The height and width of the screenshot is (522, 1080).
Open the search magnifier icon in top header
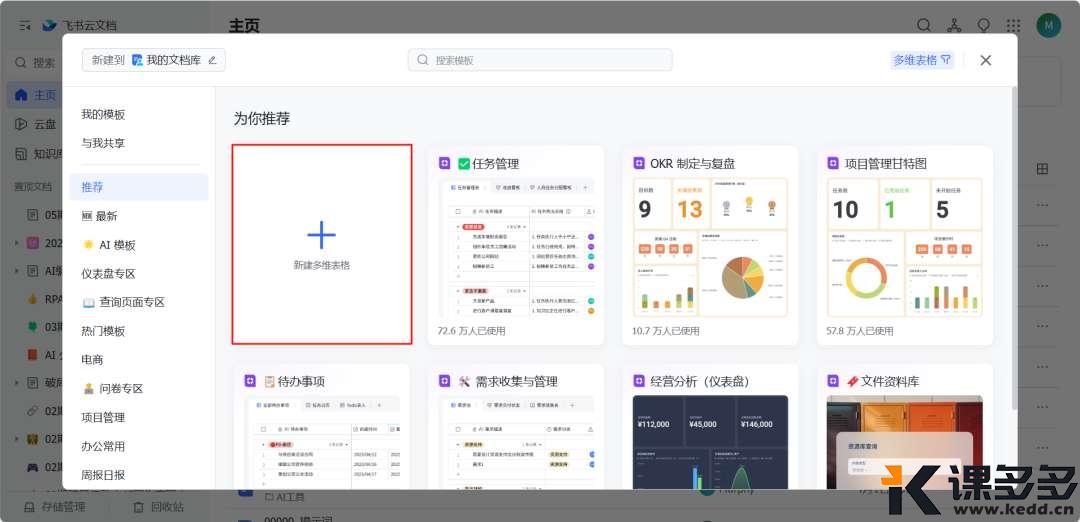[x=924, y=26]
